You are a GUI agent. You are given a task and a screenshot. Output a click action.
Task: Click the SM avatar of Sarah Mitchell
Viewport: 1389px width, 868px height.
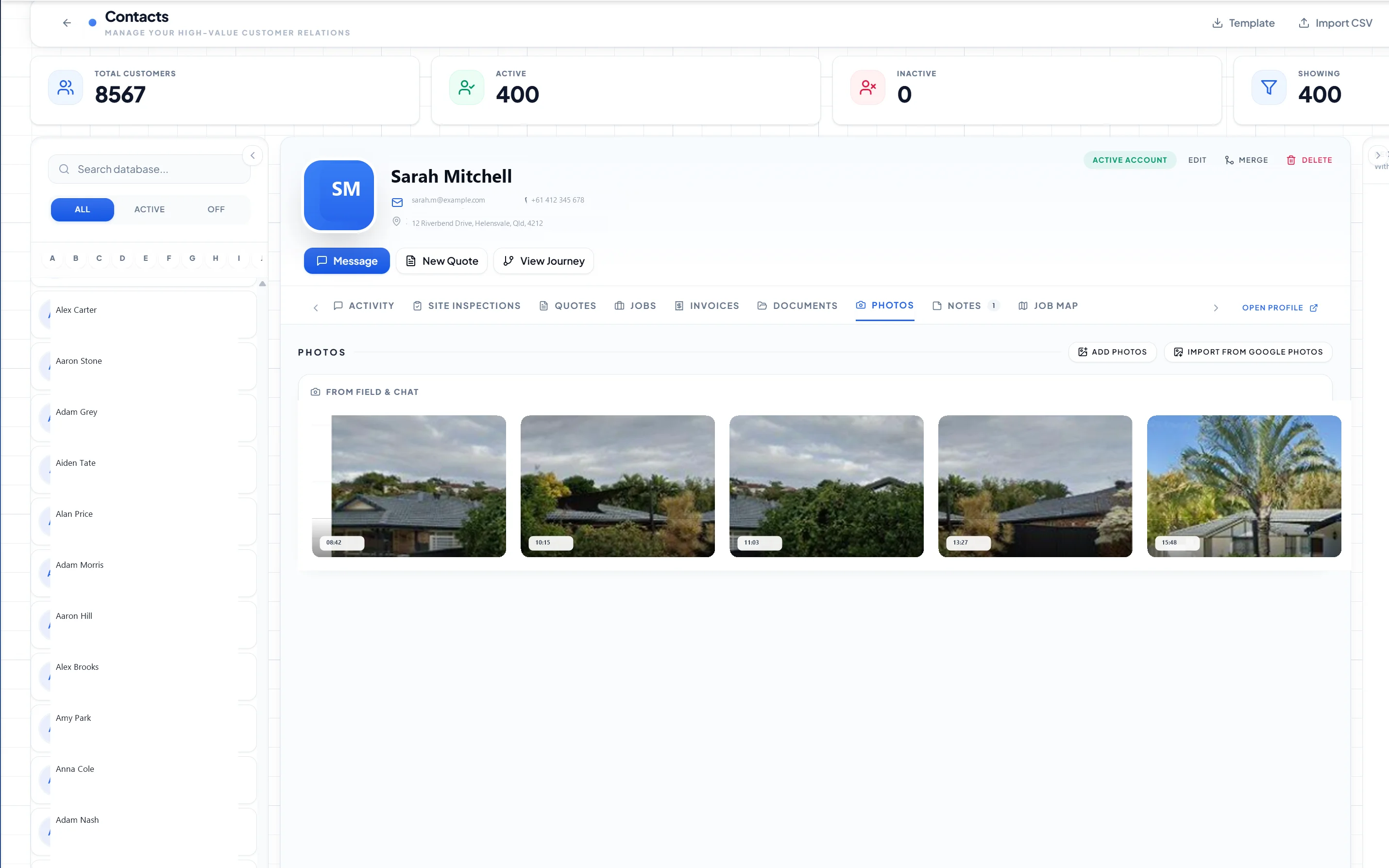tap(339, 195)
